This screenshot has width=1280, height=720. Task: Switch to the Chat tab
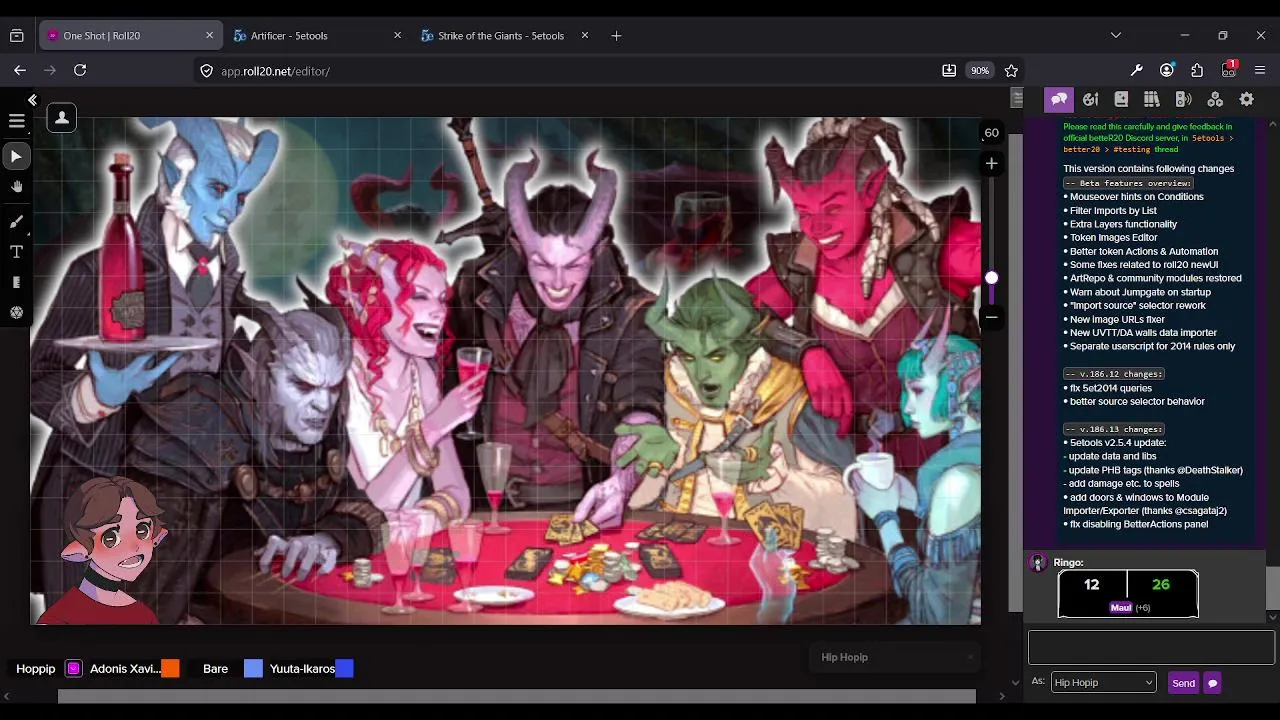coord(1059,99)
